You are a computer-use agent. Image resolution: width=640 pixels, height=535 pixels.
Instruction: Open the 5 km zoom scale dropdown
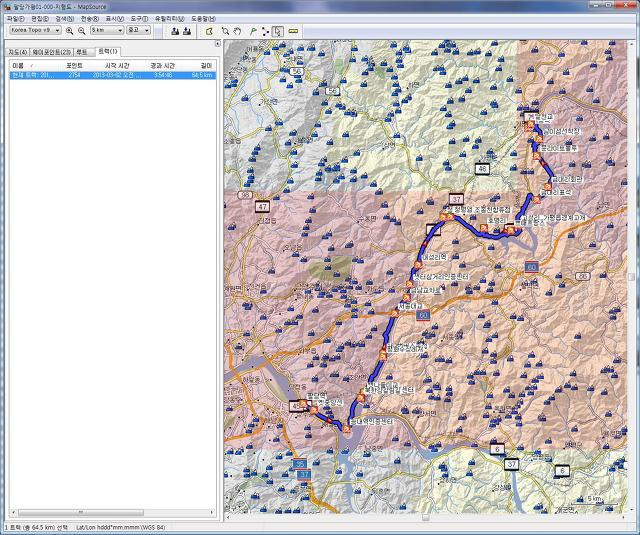pos(107,30)
